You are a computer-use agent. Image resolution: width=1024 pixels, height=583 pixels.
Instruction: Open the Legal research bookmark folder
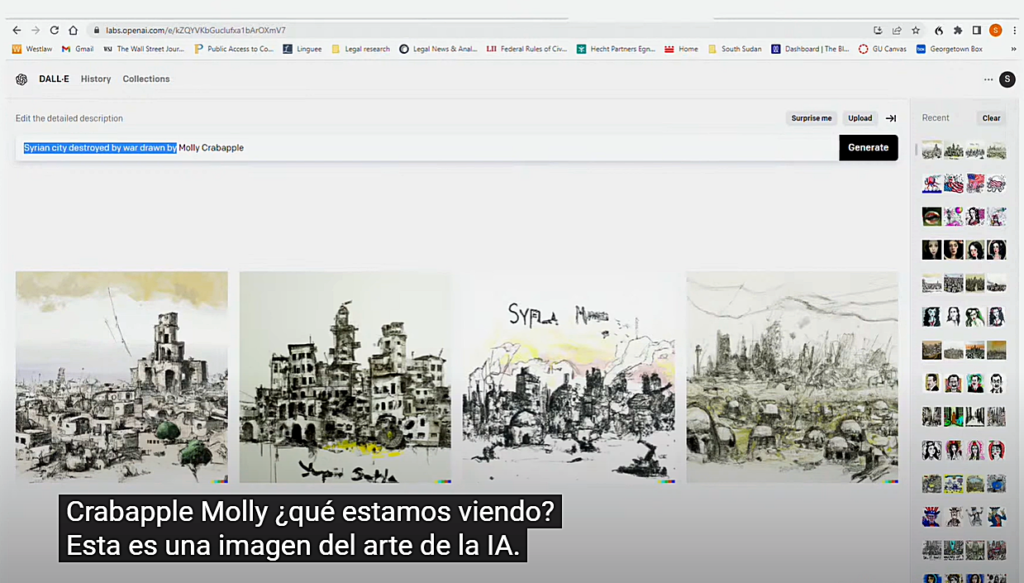click(360, 49)
